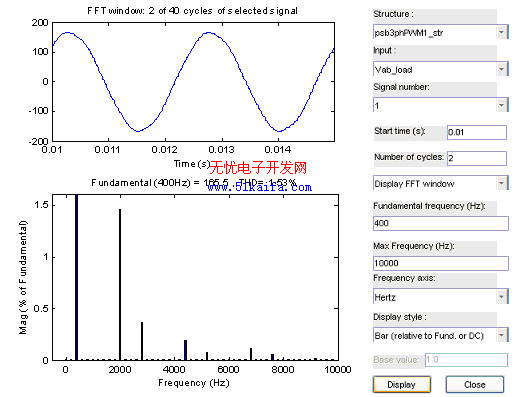The image size is (520, 397).
Task: Open the Display style Bar dropdown
Action: coord(441,335)
